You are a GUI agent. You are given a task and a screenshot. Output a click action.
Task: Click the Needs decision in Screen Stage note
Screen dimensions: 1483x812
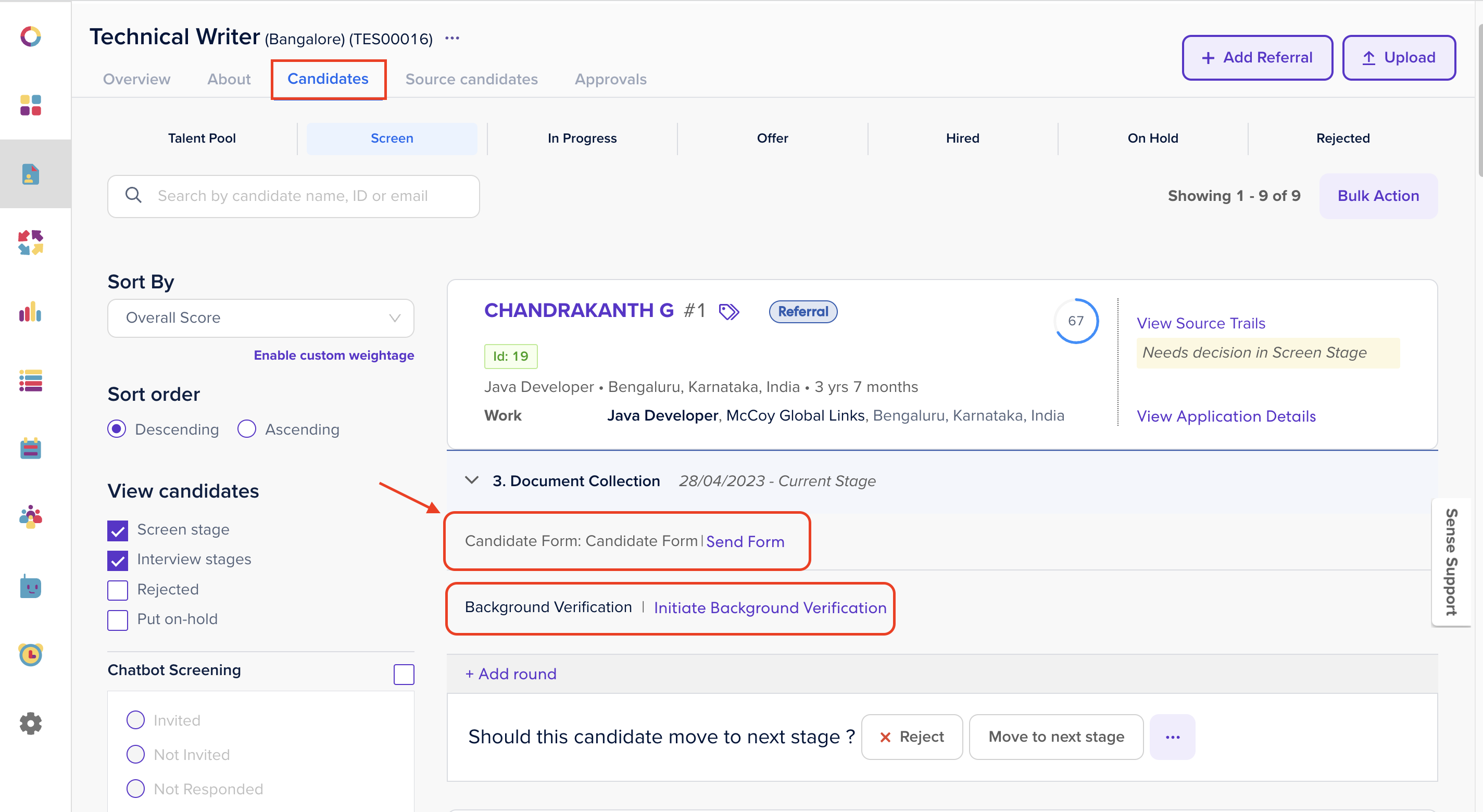coord(1268,353)
